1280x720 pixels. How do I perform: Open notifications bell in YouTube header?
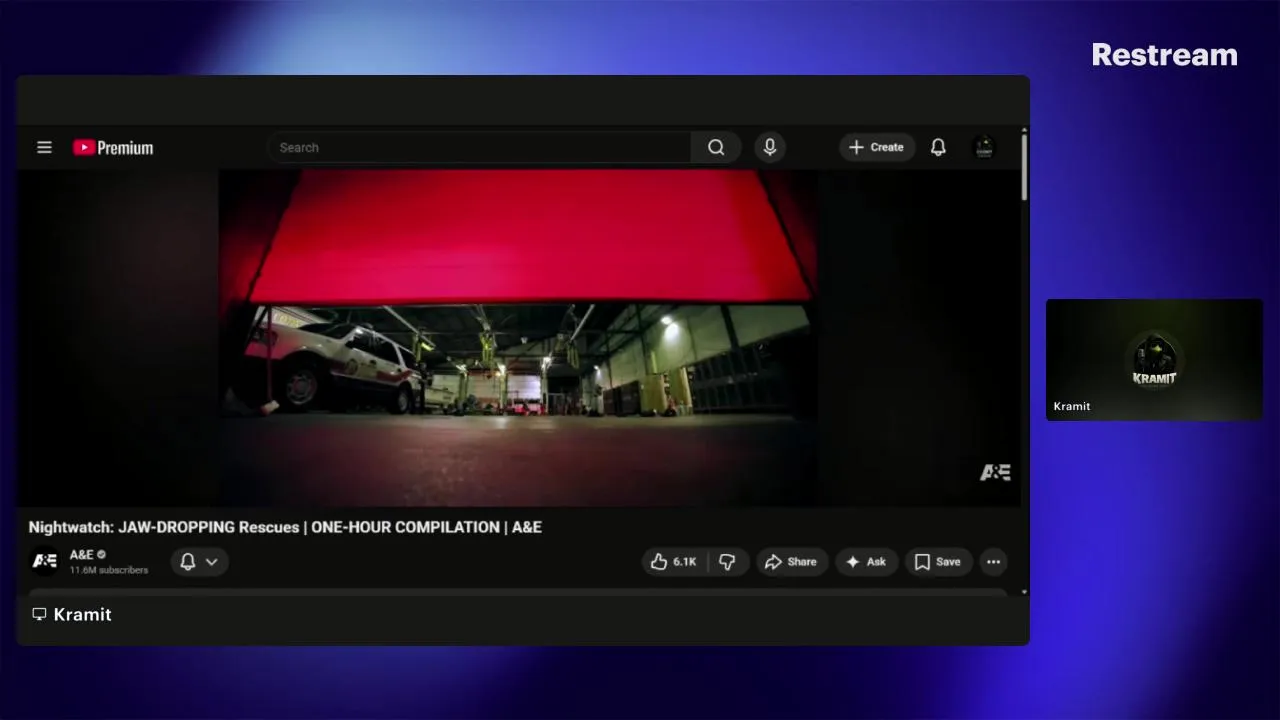pos(938,147)
